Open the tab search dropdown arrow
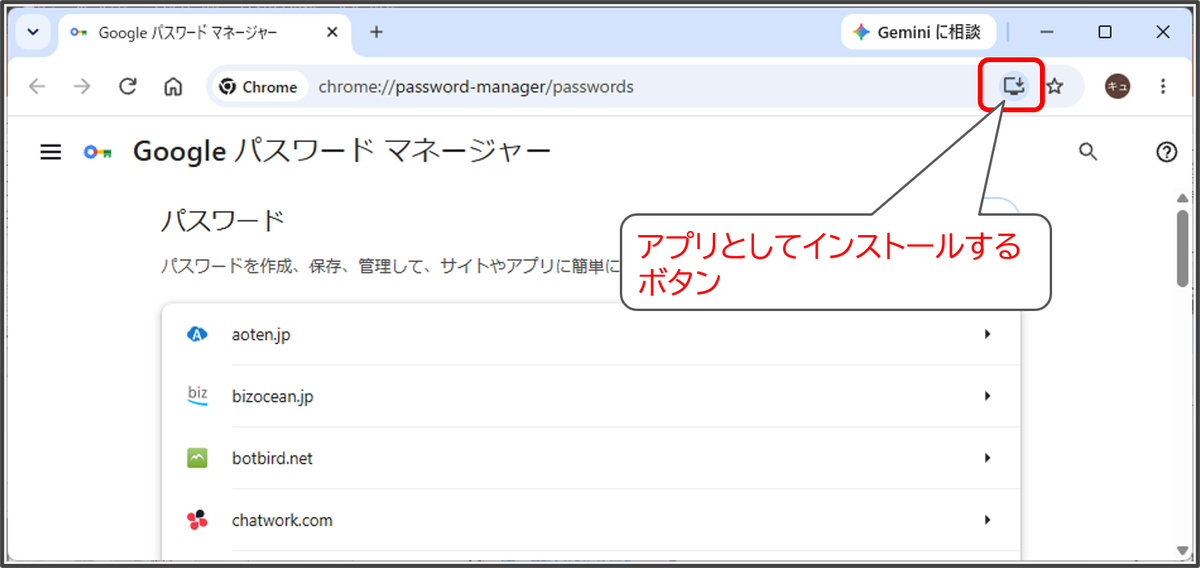 coord(33,32)
